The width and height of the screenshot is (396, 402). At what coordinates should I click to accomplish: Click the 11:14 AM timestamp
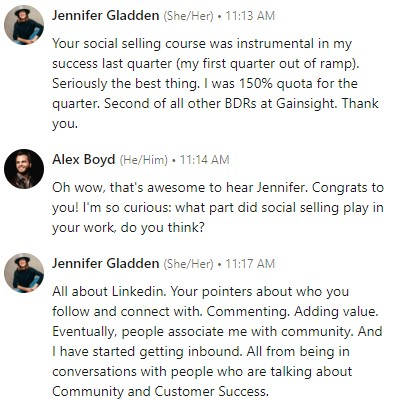[x=205, y=160]
